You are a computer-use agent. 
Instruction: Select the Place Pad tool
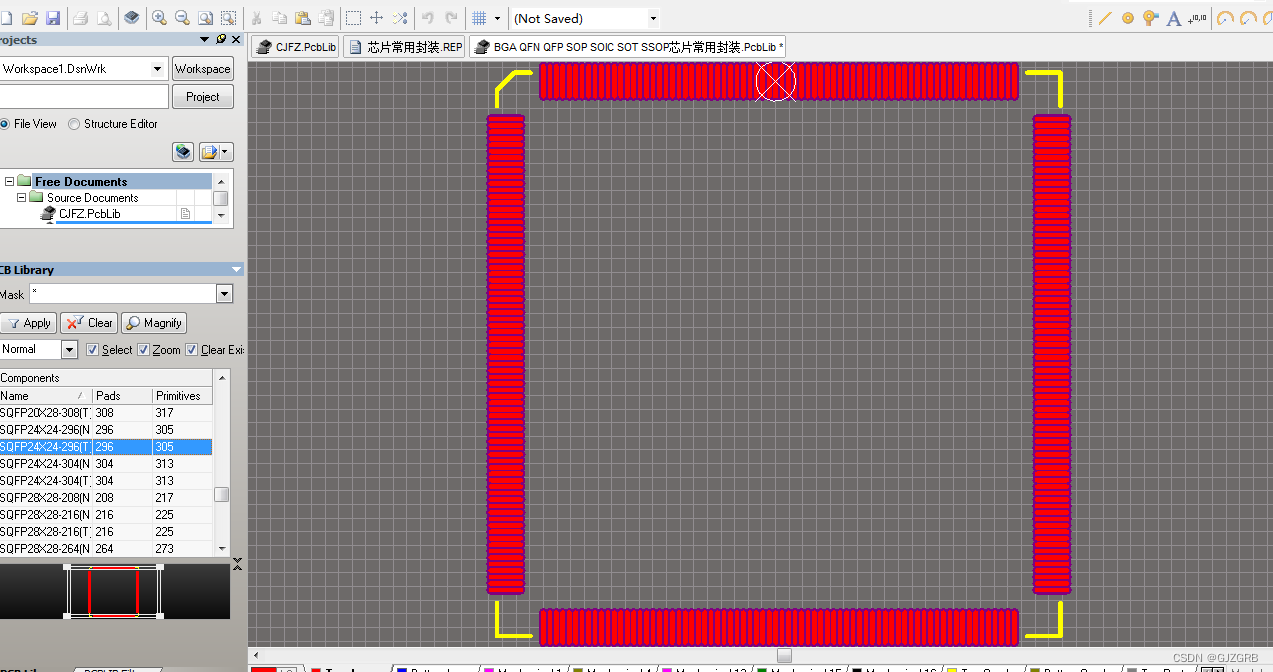[x=1128, y=18]
